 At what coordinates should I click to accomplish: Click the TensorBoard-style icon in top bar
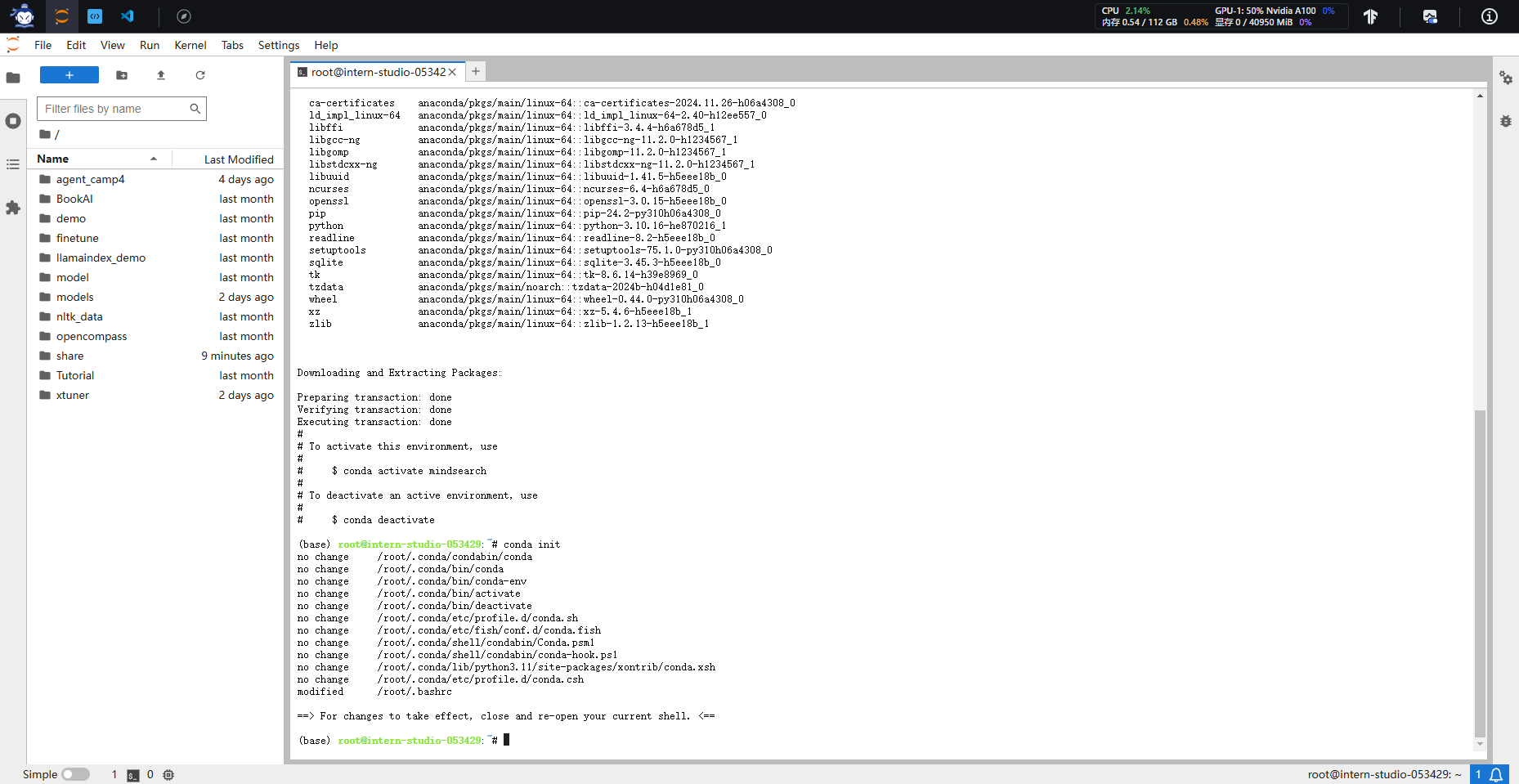tap(1371, 16)
